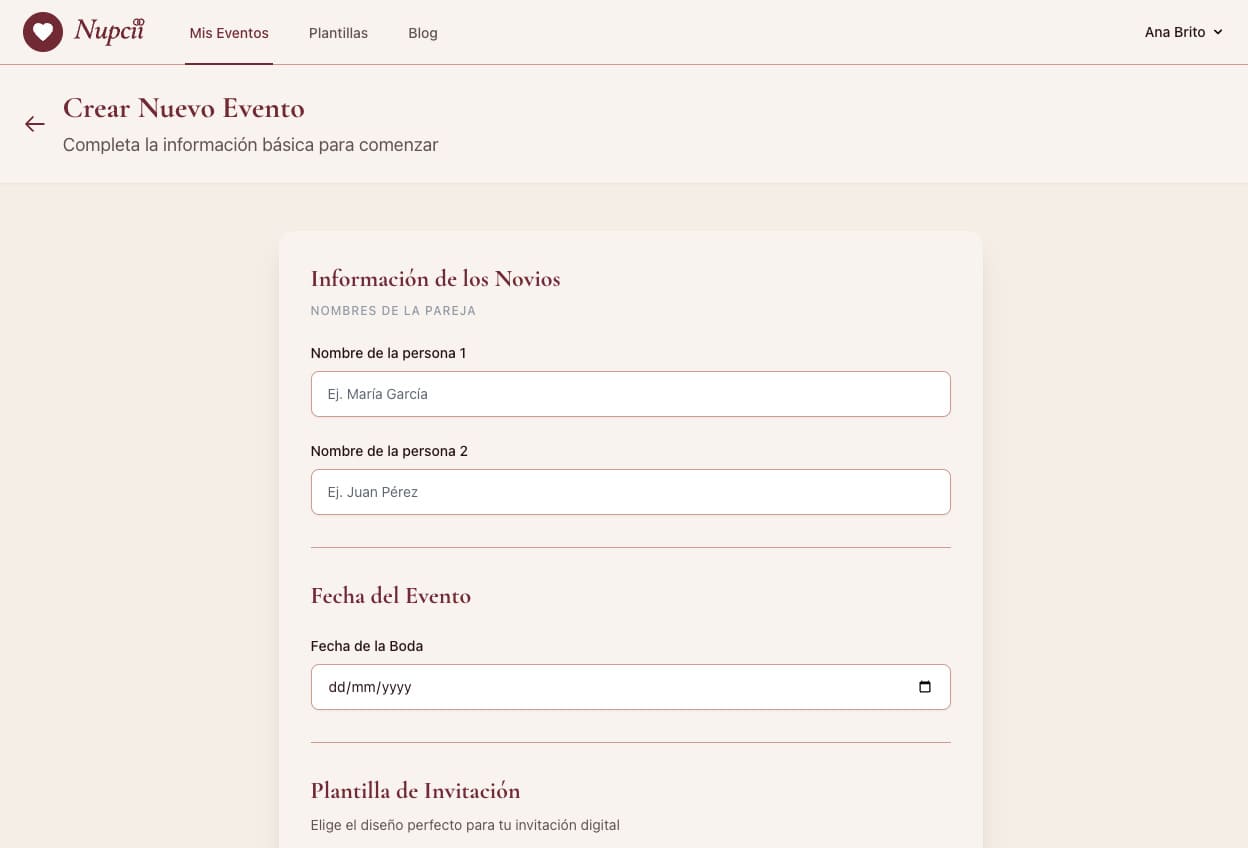
Task: Select the Nupcii wordmark in the header
Action: pos(109,31)
